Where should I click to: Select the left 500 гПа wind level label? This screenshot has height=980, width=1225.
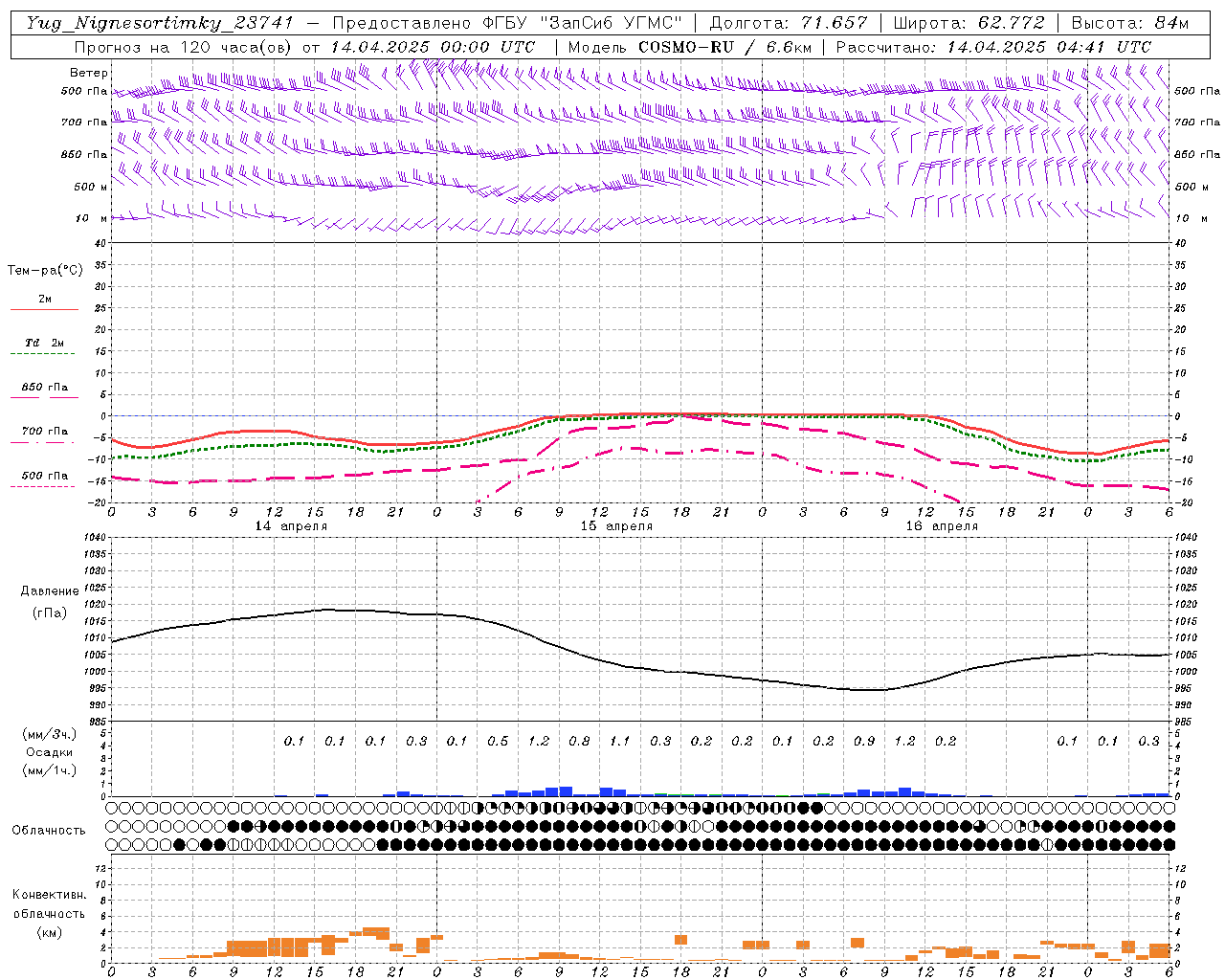pos(83,92)
